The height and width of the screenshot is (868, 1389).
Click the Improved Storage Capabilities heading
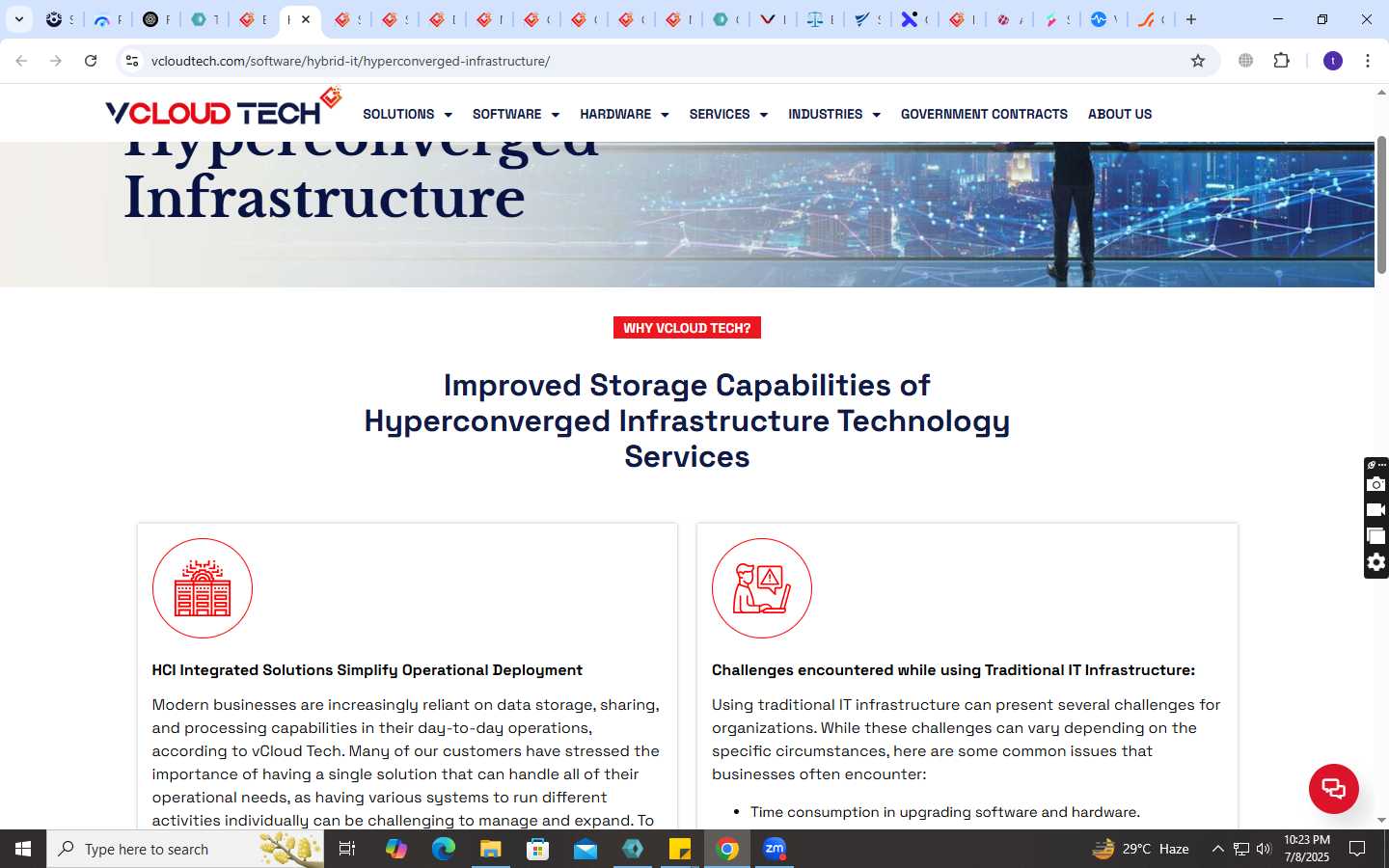coord(687,420)
